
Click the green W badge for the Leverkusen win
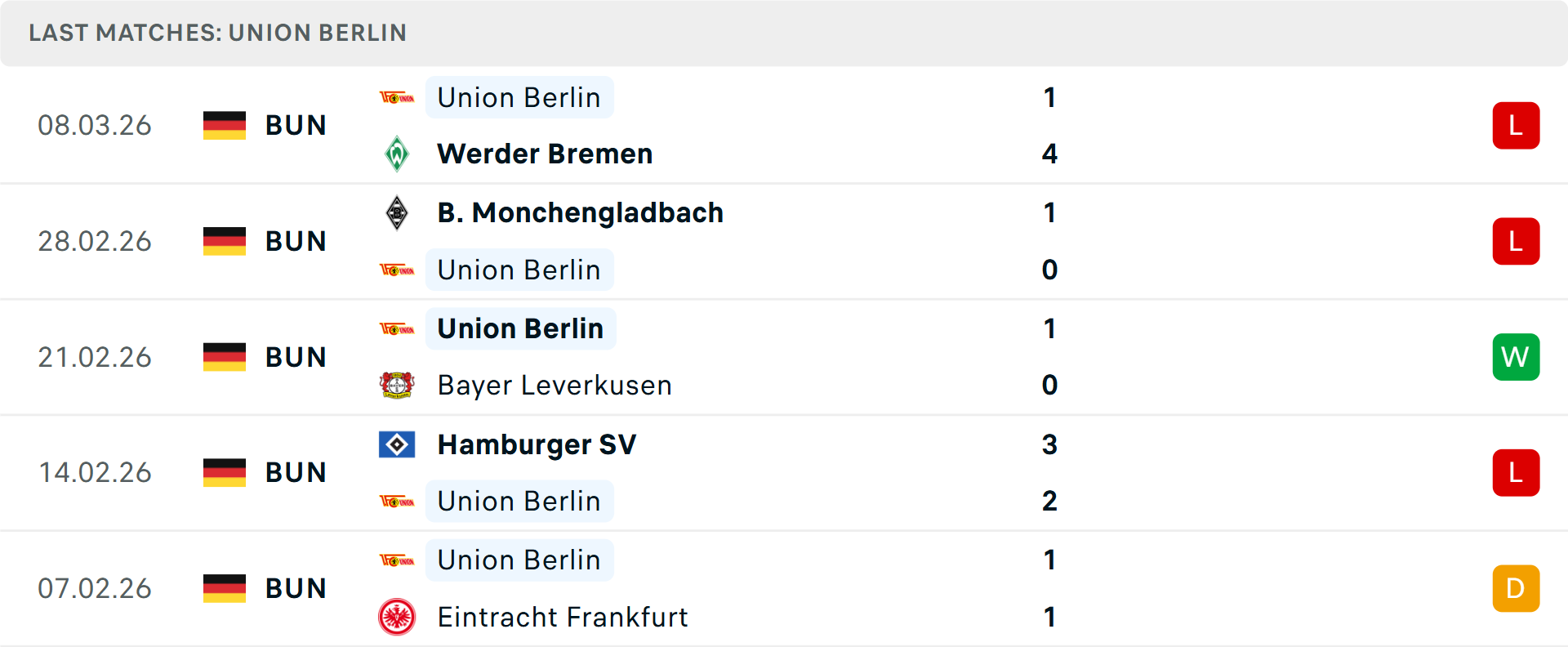(1516, 356)
